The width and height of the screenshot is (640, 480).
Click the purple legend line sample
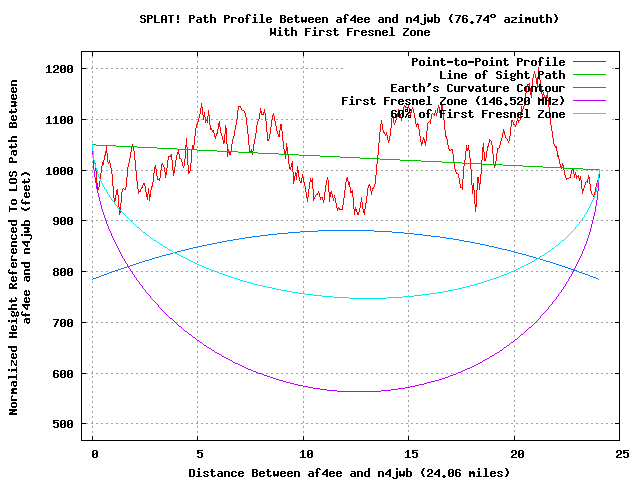click(589, 100)
